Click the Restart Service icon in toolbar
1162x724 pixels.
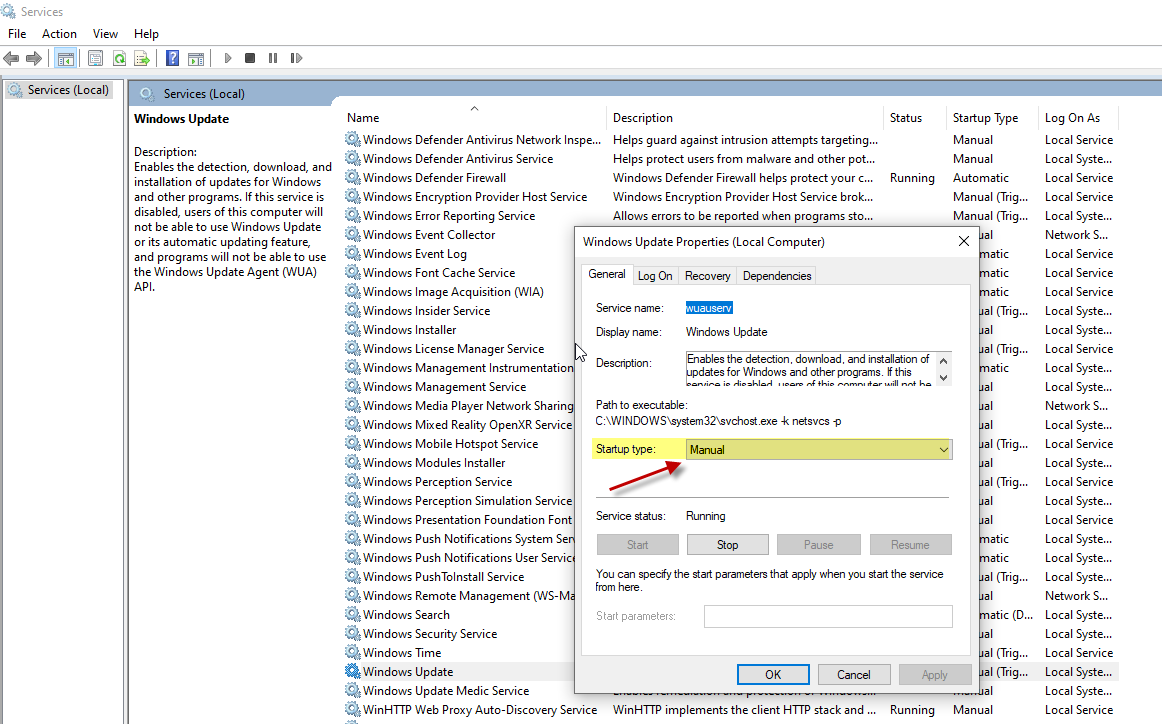coord(296,59)
